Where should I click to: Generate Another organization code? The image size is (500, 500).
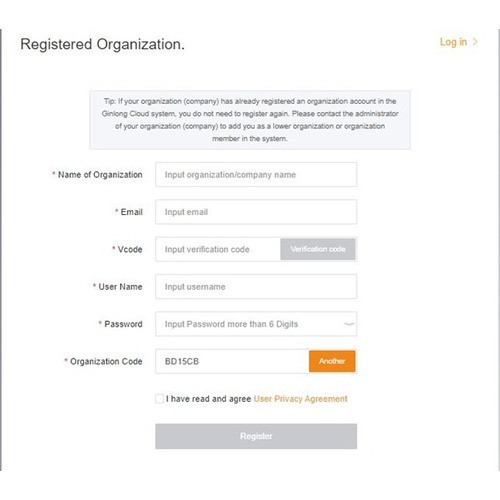coord(332,361)
